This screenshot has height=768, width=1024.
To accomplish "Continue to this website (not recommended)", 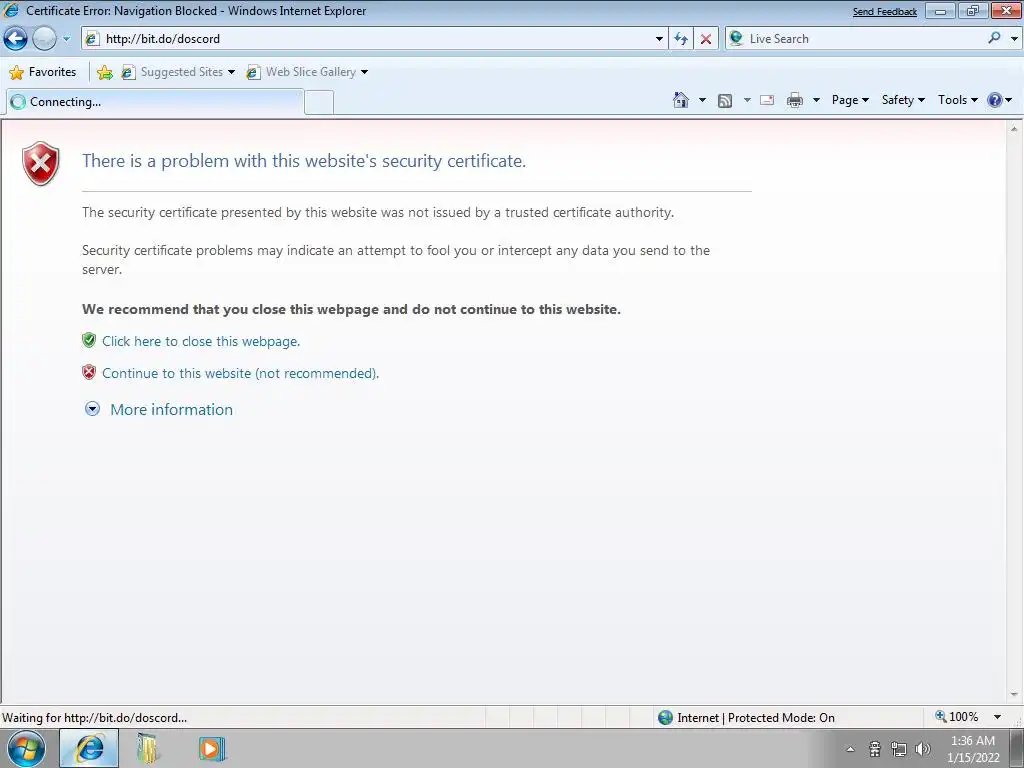I will (x=240, y=373).
